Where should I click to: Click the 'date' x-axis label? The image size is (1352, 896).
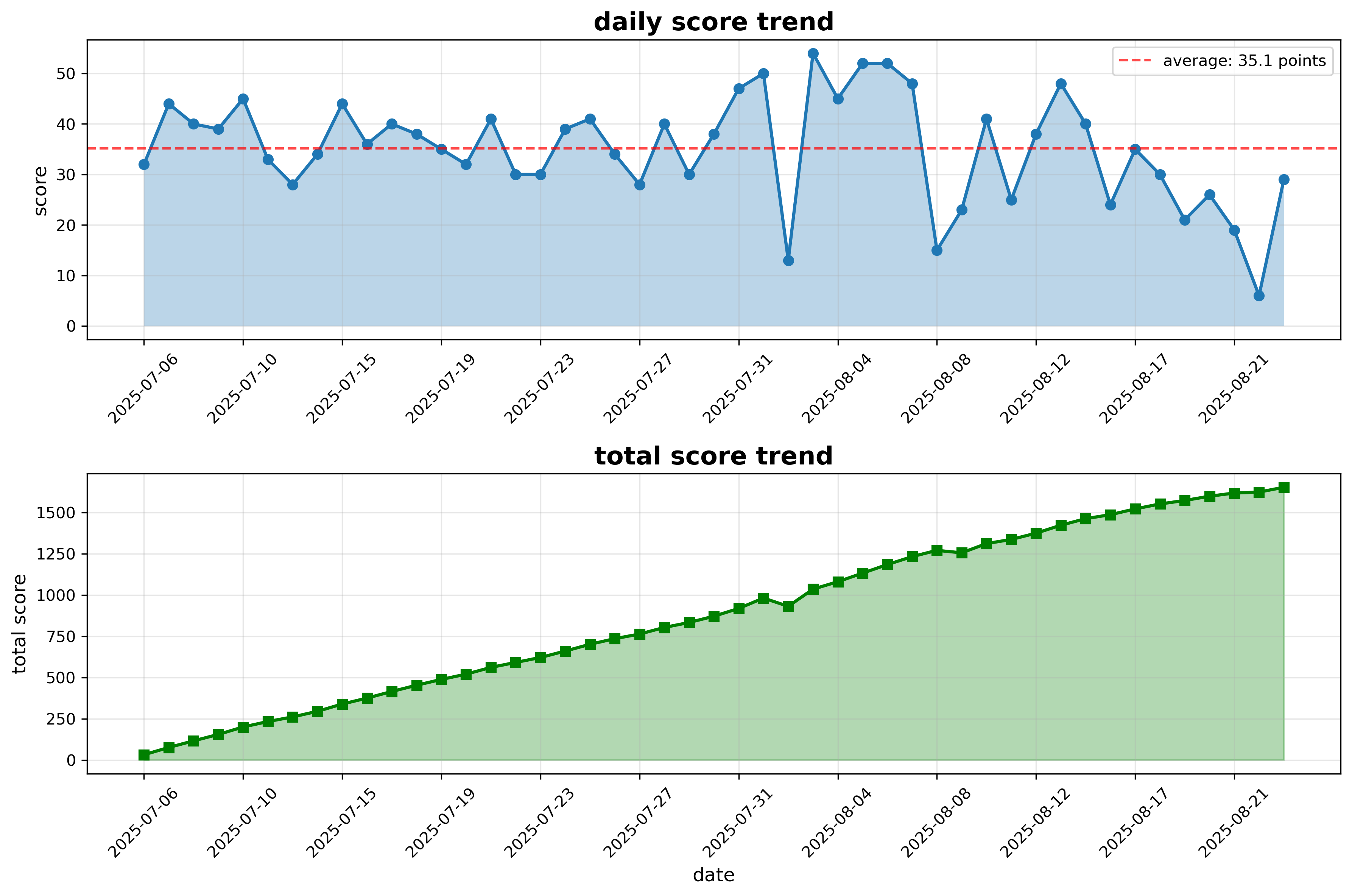713,875
